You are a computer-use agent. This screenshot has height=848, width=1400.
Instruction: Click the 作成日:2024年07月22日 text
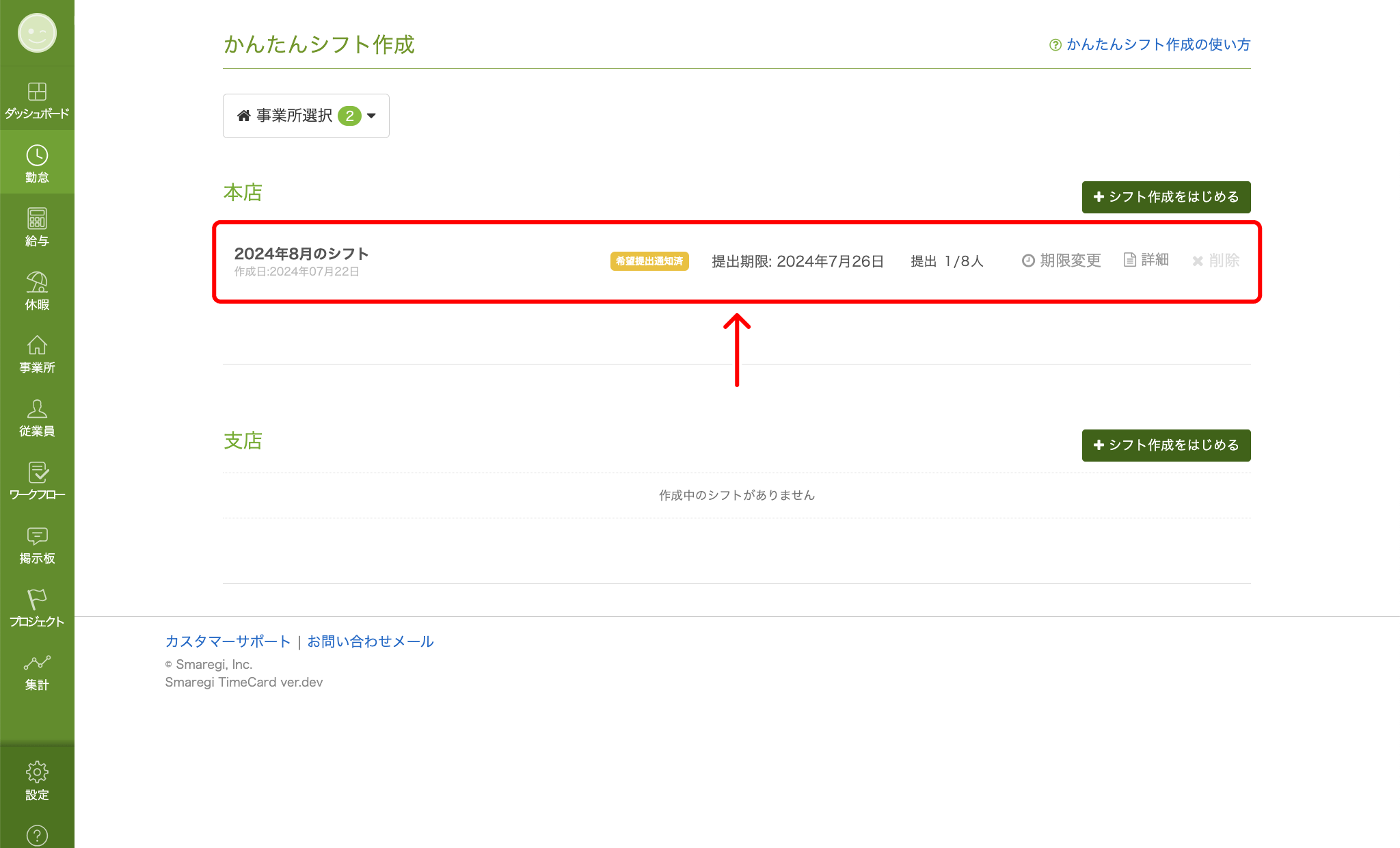tap(297, 271)
